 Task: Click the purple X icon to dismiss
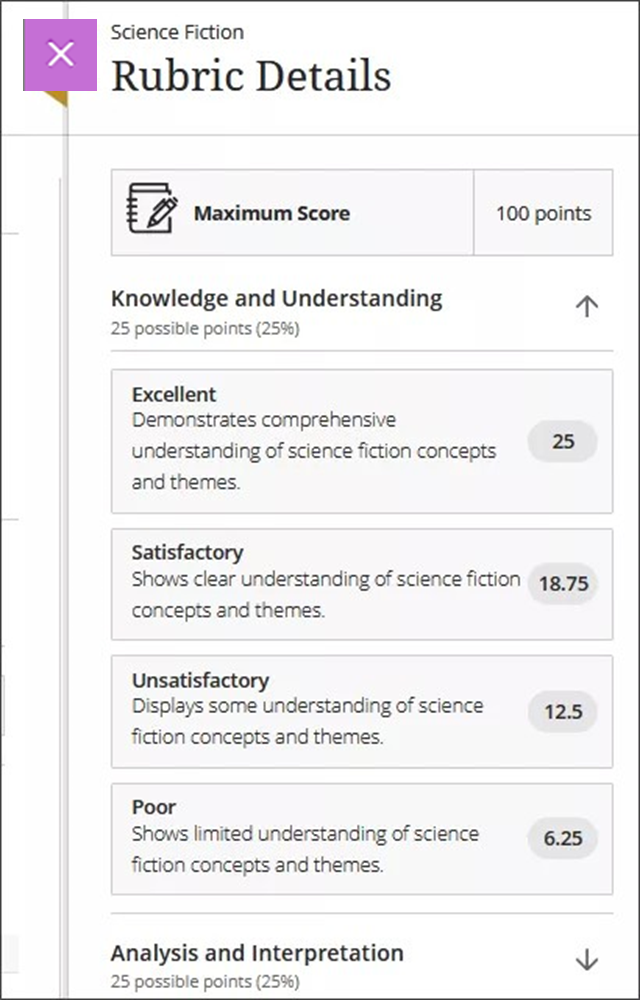coord(61,54)
